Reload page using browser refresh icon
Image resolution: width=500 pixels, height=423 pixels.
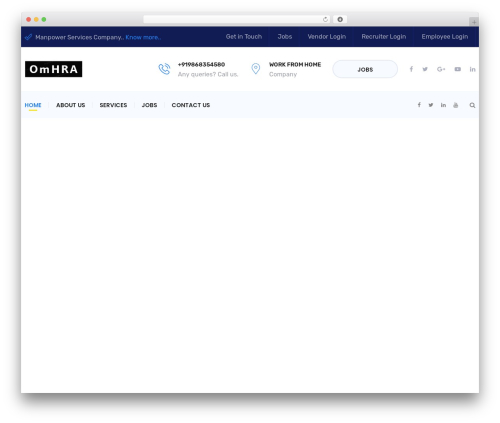click(x=325, y=19)
